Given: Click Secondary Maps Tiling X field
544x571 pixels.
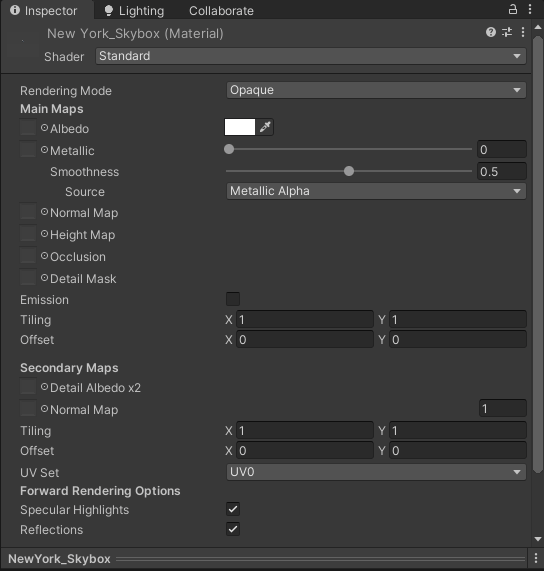Looking at the screenshot, I should (x=305, y=430).
